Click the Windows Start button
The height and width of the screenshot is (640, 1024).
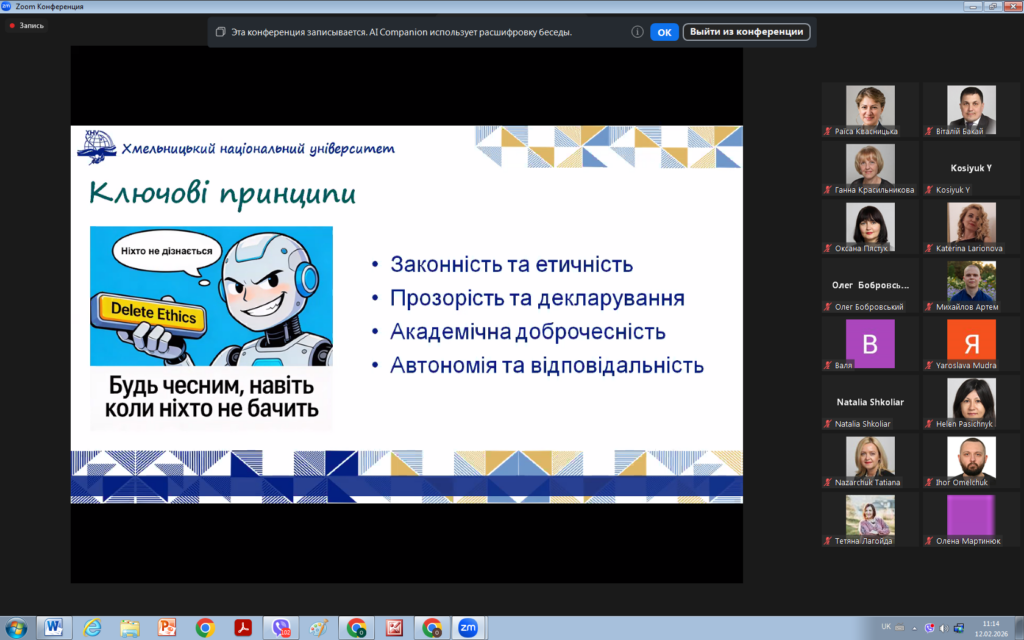coord(15,627)
